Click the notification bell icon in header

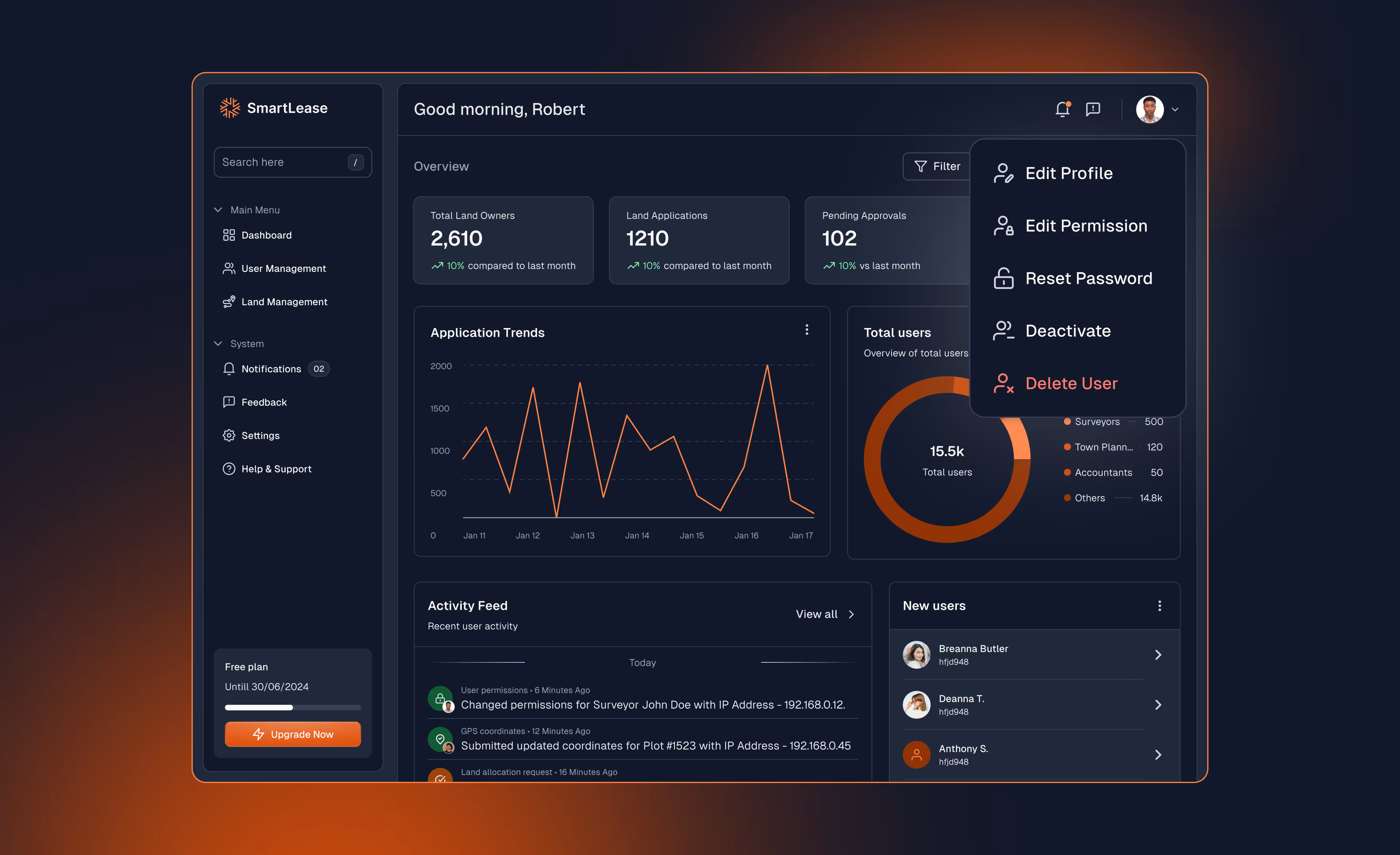click(x=1062, y=109)
